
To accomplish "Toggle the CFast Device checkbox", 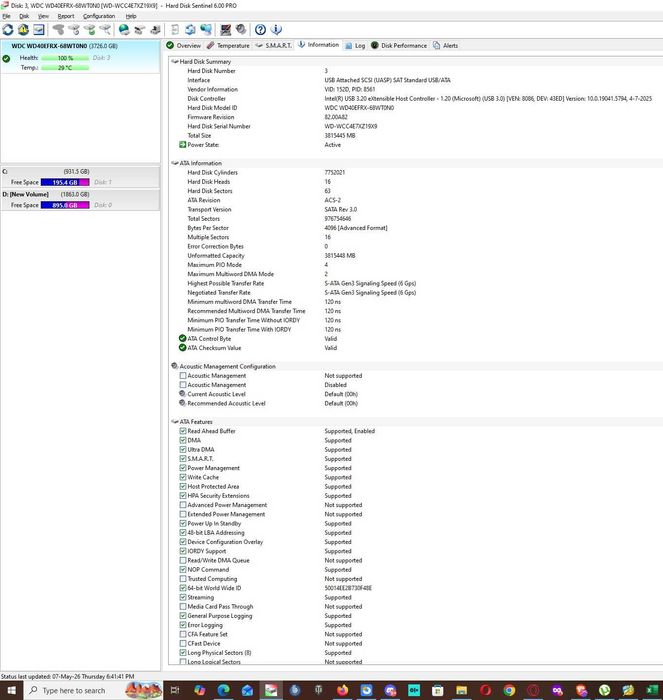I will point(183,643).
